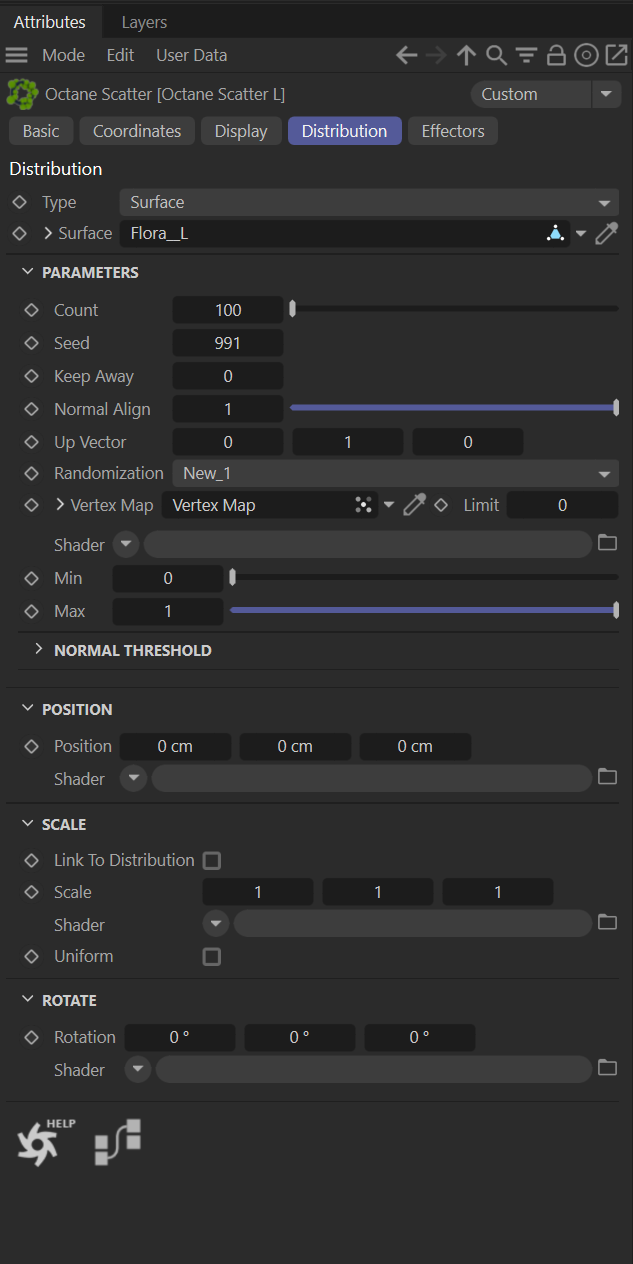Click the back arrow navigation icon
The height and width of the screenshot is (1264, 633).
(406, 56)
